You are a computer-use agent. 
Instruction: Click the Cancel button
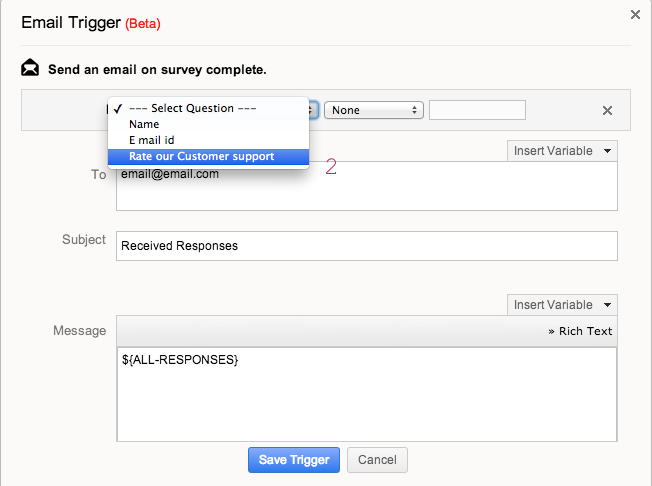[x=377, y=460]
